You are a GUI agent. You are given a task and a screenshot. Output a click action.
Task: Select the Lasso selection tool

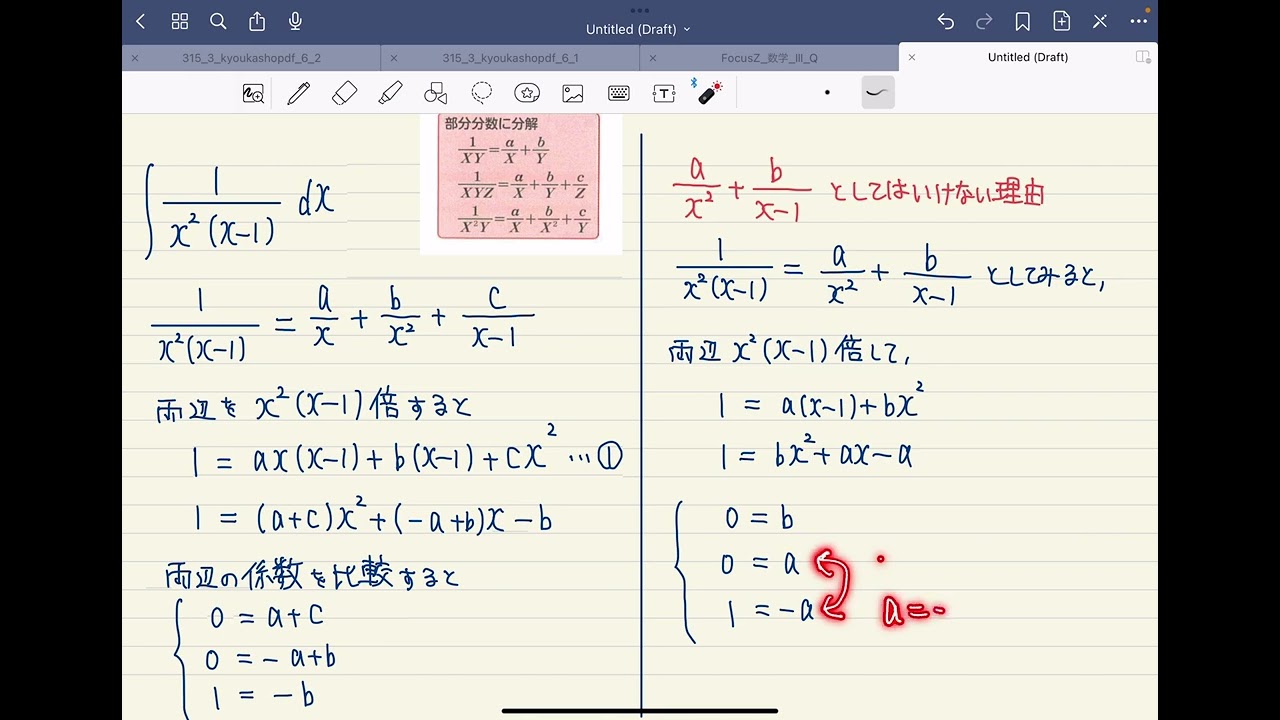coord(482,93)
